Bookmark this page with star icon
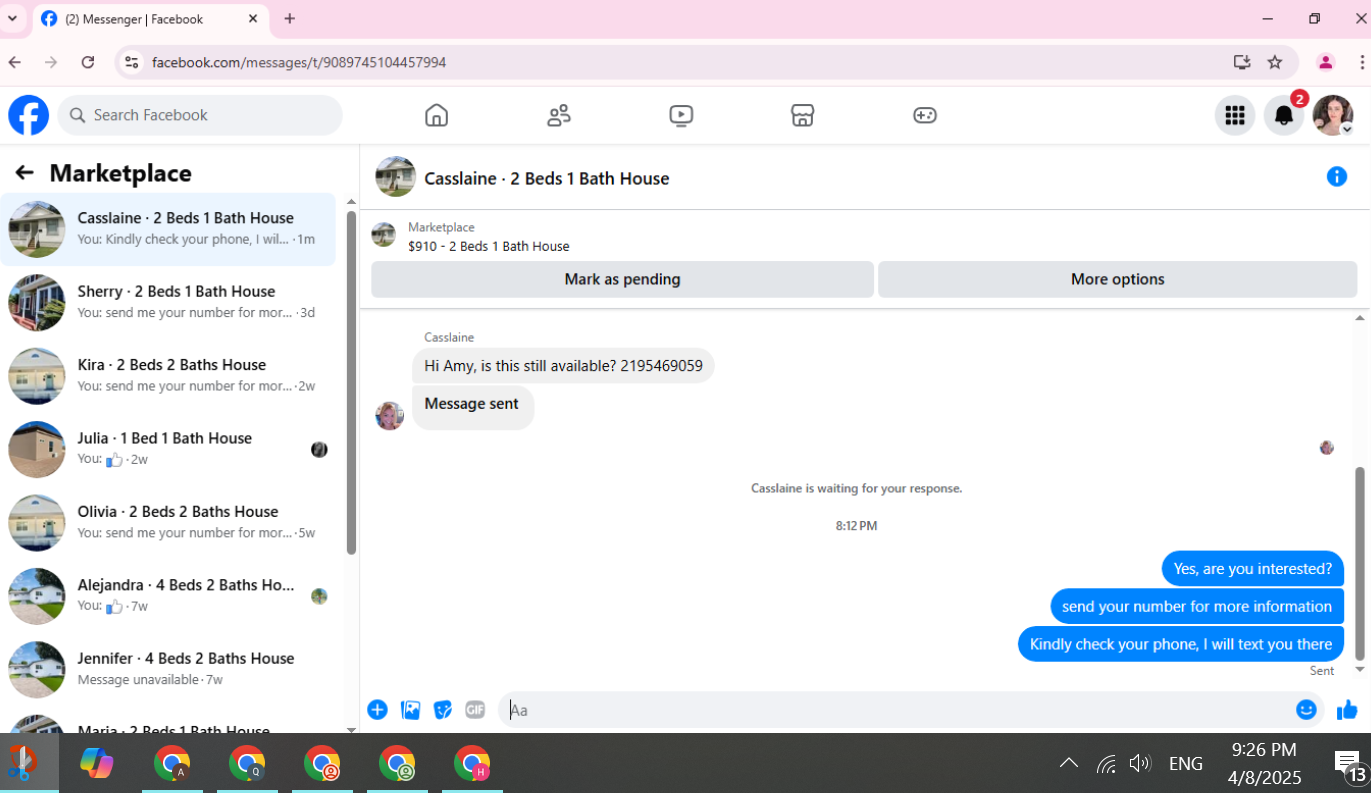This screenshot has height=793, width=1371. [x=1274, y=62]
